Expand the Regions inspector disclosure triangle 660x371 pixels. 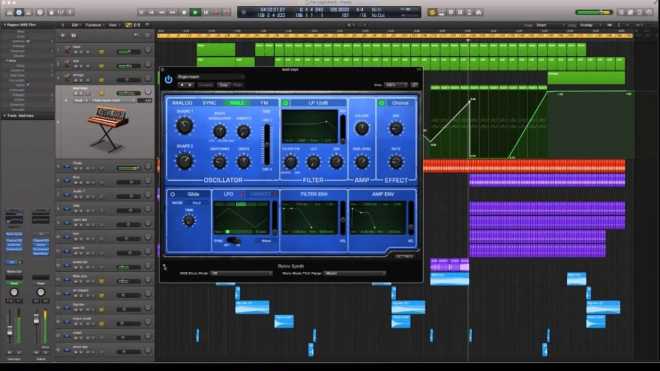(5, 25)
